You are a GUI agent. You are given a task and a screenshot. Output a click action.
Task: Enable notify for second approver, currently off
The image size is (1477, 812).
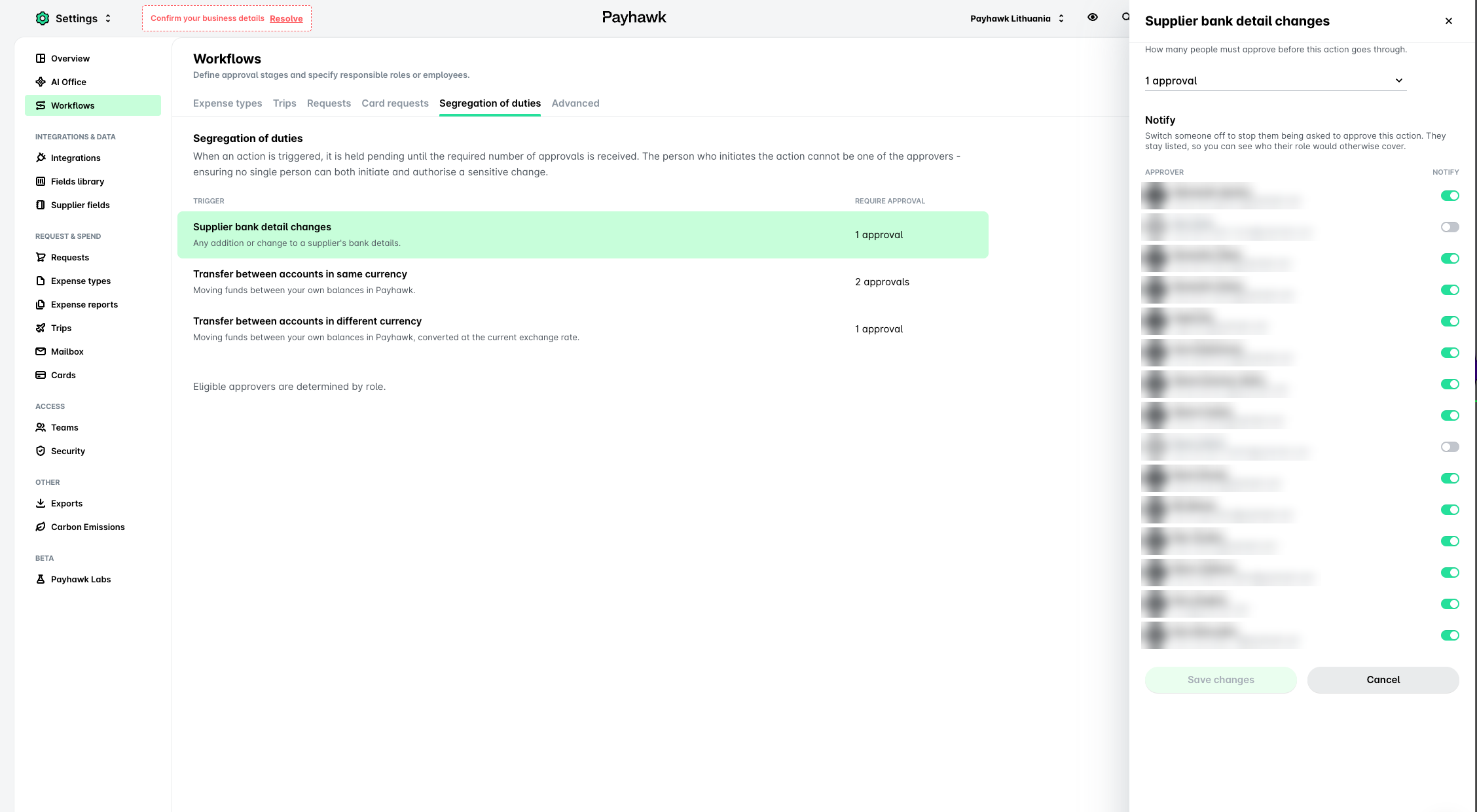coord(1450,227)
